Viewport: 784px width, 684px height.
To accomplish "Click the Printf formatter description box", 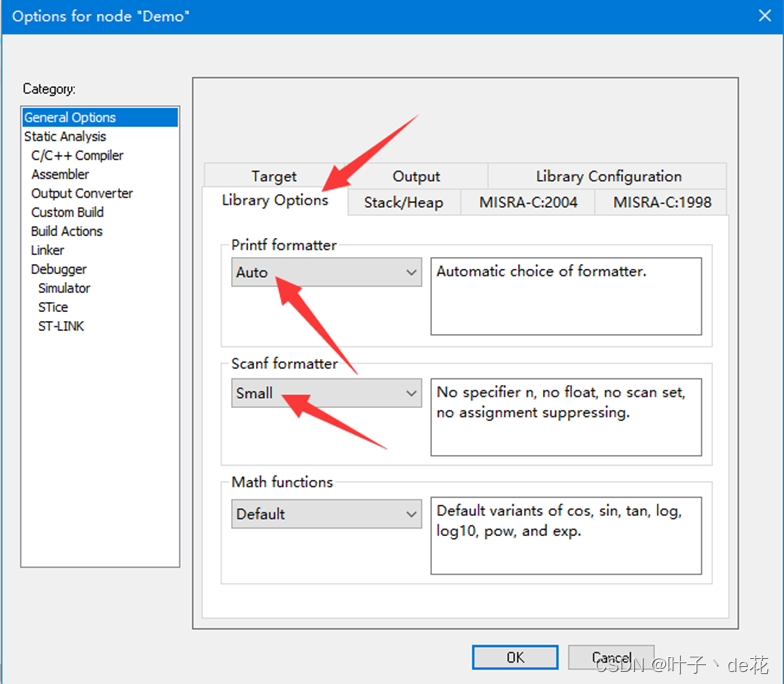I will pos(566,296).
